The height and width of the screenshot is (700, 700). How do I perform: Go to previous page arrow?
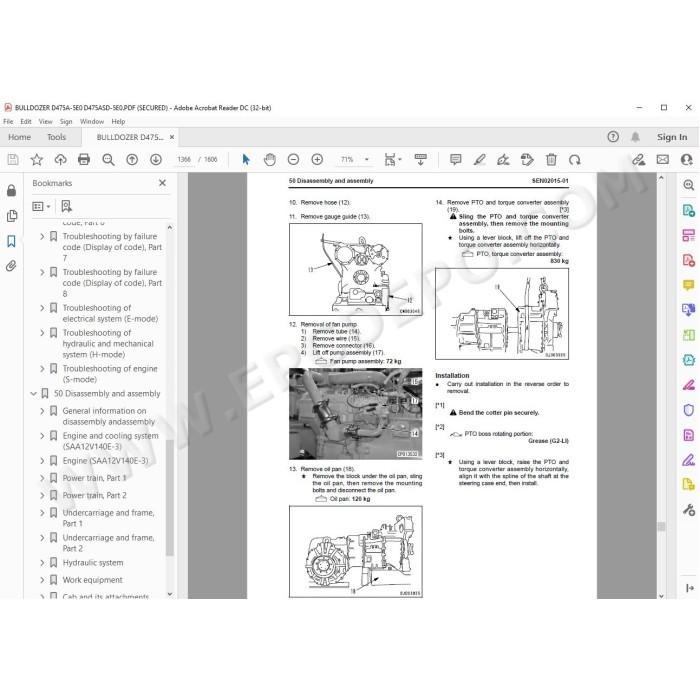pyautogui.click(x=132, y=159)
